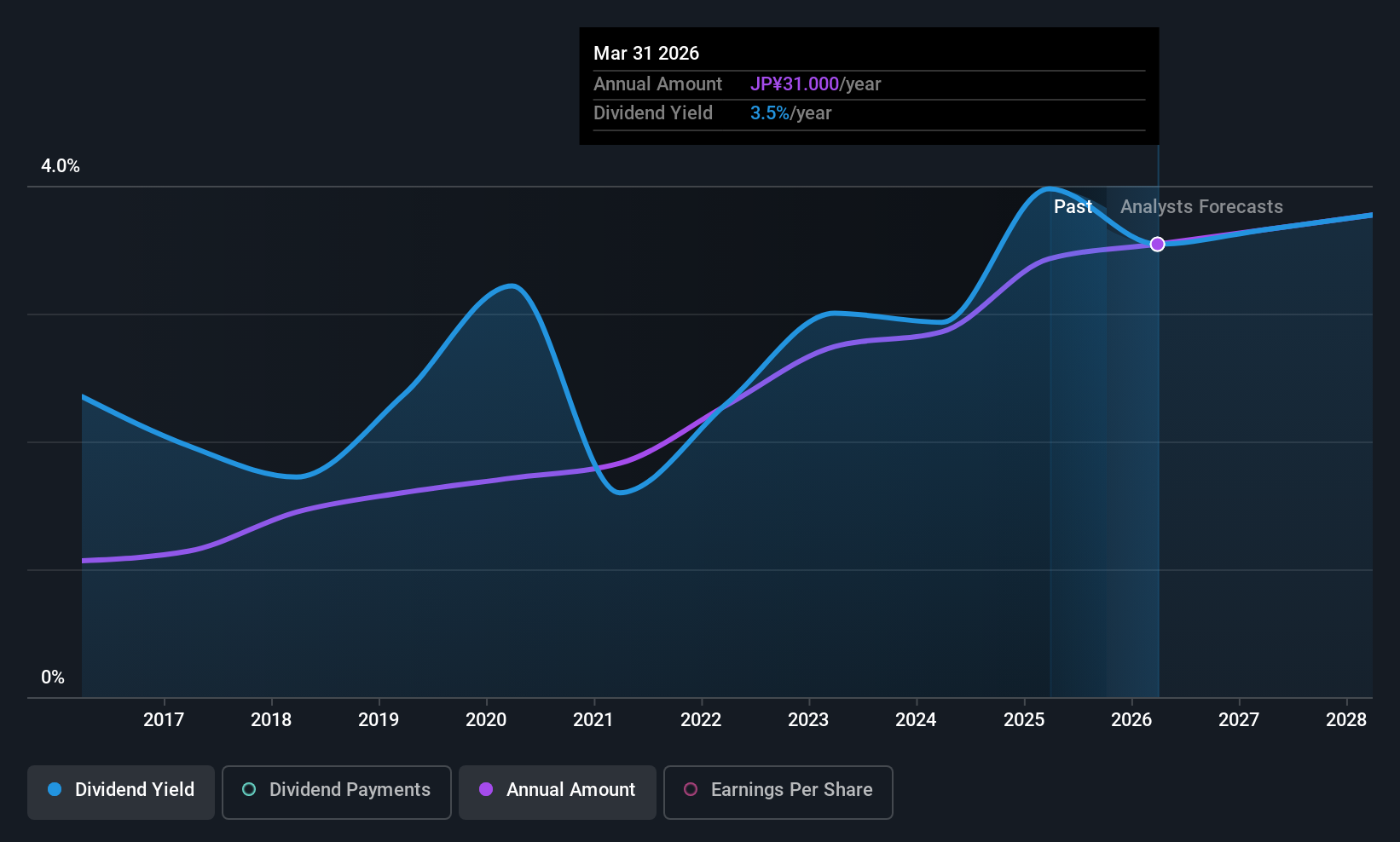This screenshot has height=842, width=1400.
Task: Click the 2020 x-axis year label
Action: pyautogui.click(x=486, y=720)
